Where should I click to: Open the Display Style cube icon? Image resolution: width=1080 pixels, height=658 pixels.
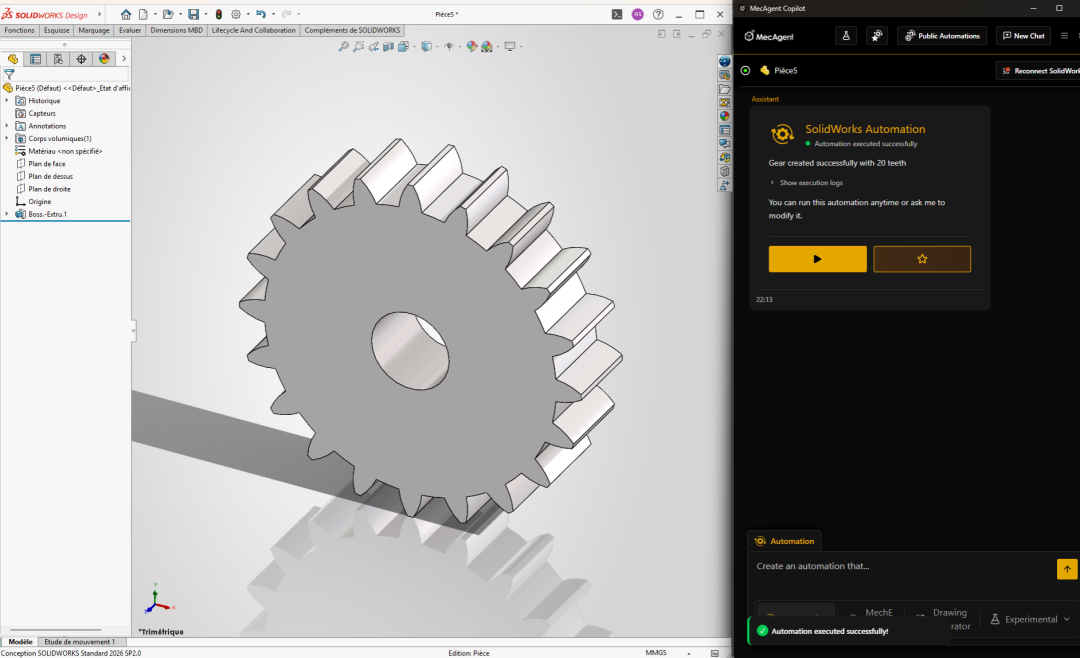pos(426,46)
